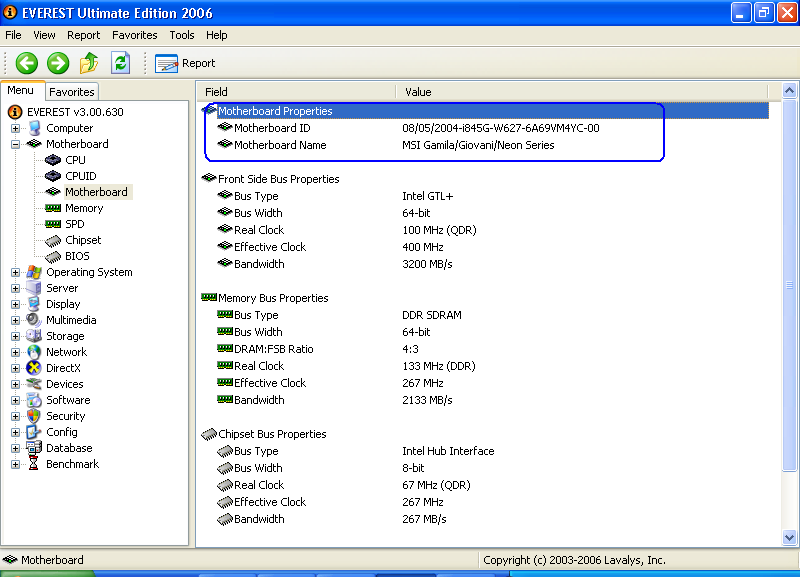Image resolution: width=800 pixels, height=577 pixels.
Task: Click the Network globe icon
Action: pos(34,352)
